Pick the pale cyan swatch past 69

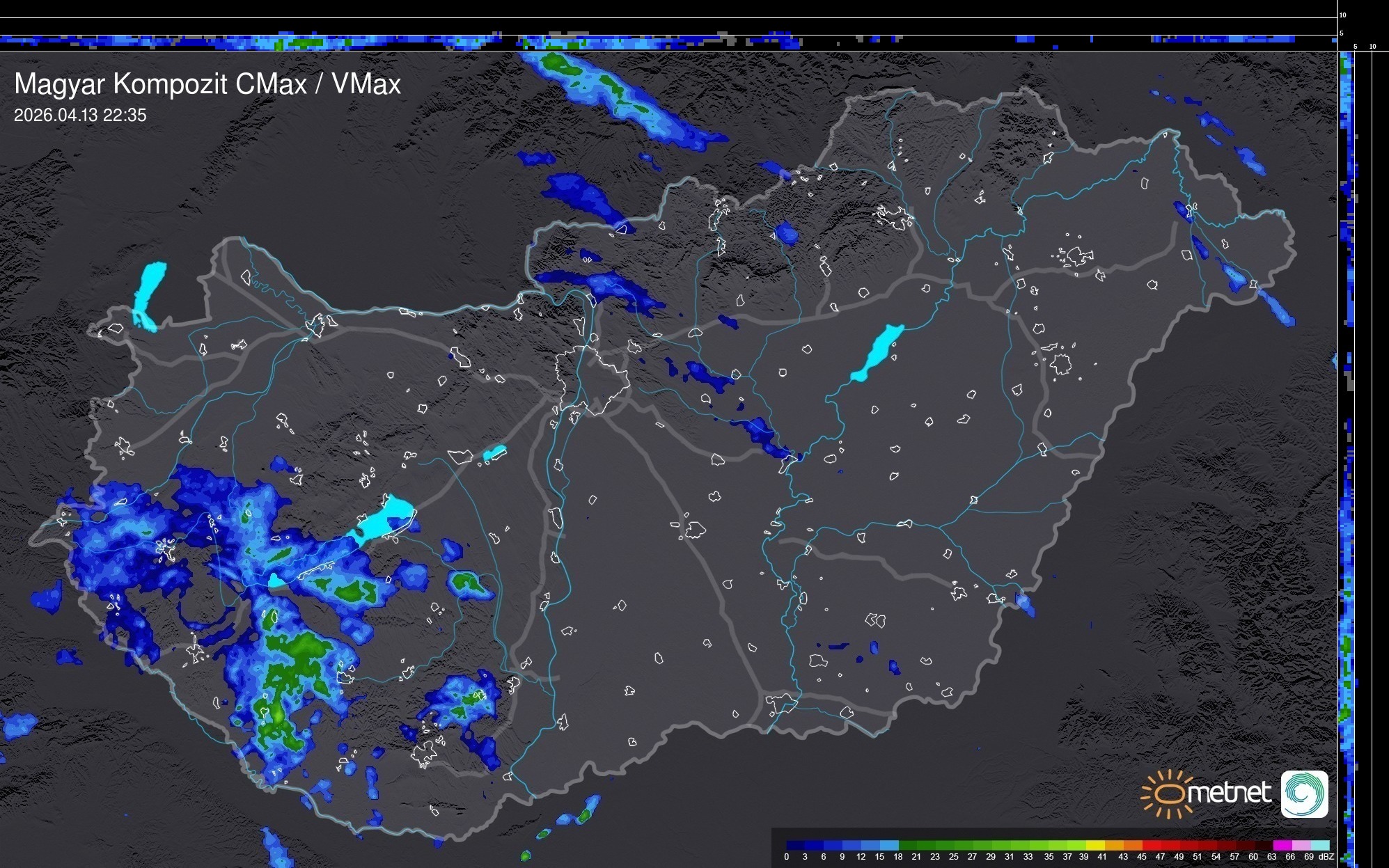1321,845
